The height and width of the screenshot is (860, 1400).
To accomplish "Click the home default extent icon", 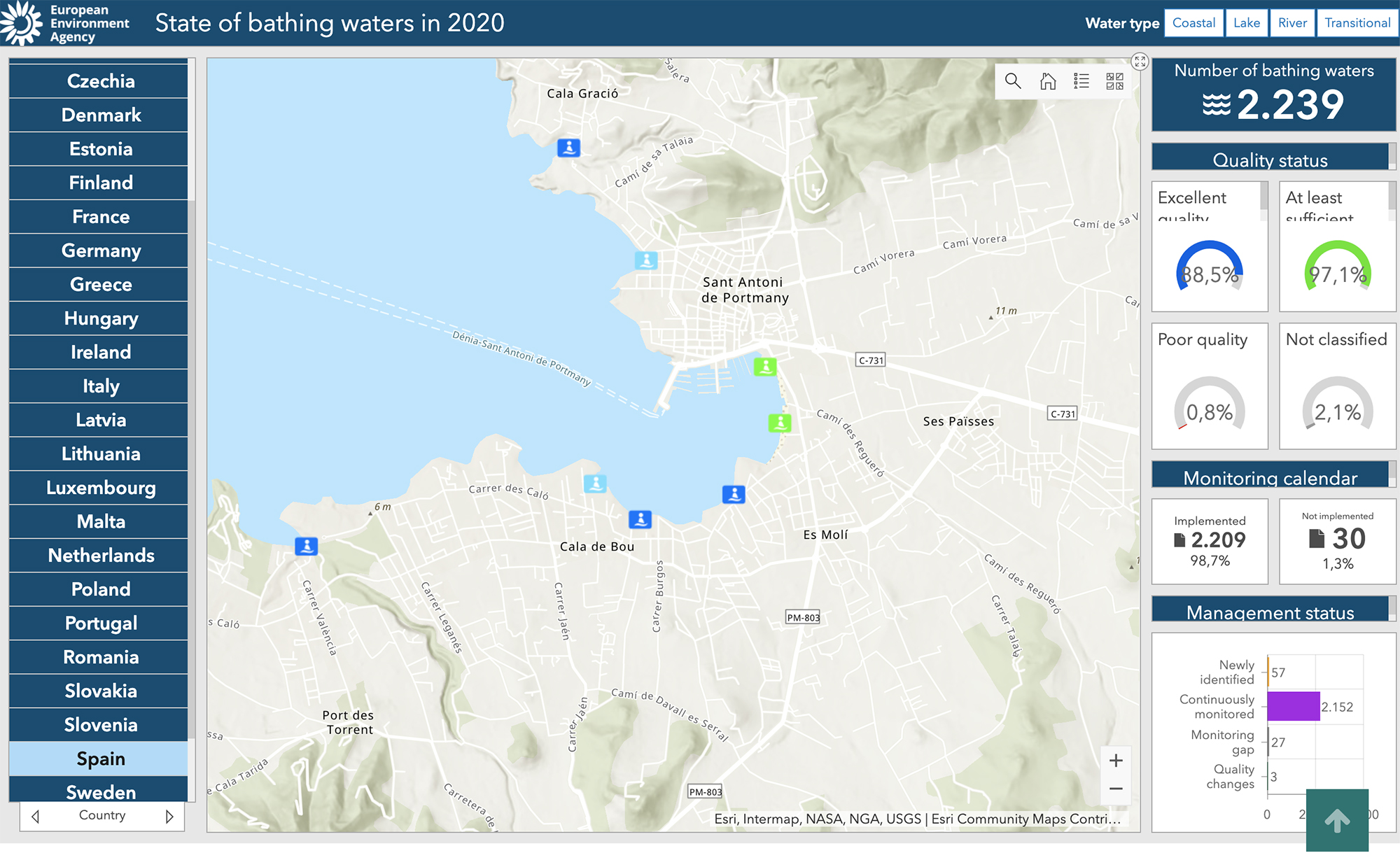I will point(1047,81).
